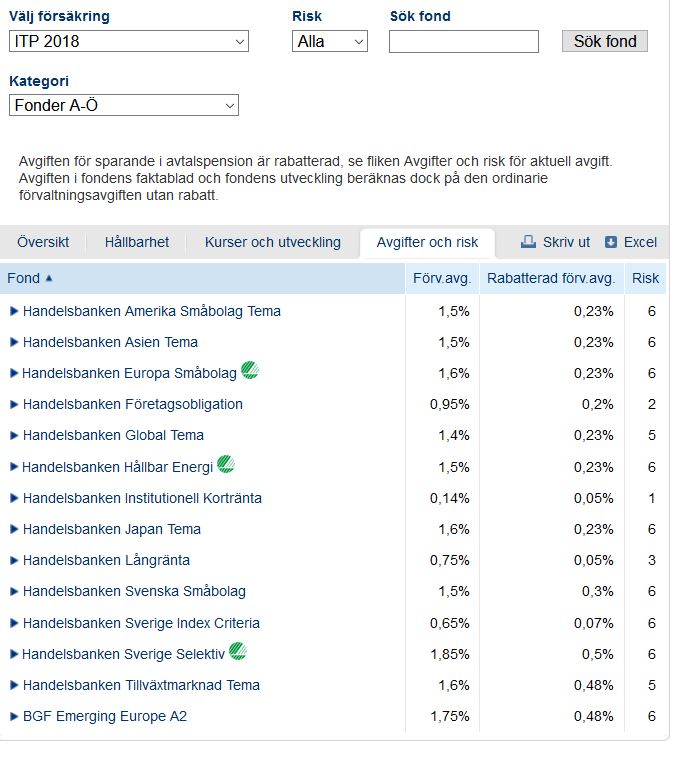Switch to the Hållbarhet tab
The height and width of the screenshot is (757, 693).
[x=137, y=242]
